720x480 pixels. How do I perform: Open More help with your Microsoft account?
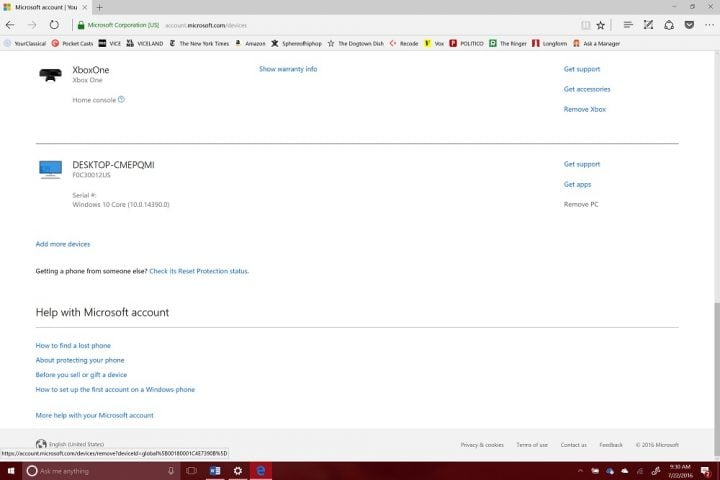(95, 415)
